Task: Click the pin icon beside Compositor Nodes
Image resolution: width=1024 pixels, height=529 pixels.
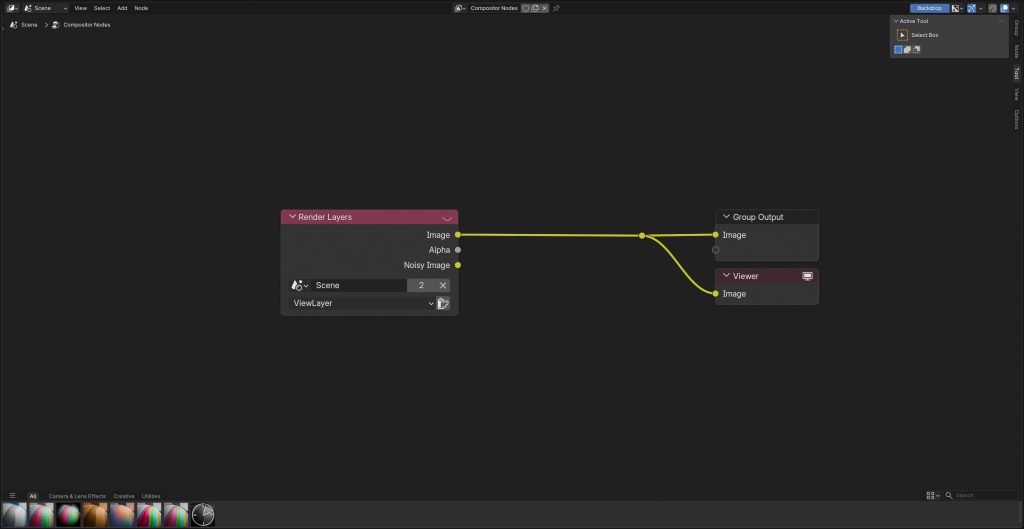Action: 556,8
